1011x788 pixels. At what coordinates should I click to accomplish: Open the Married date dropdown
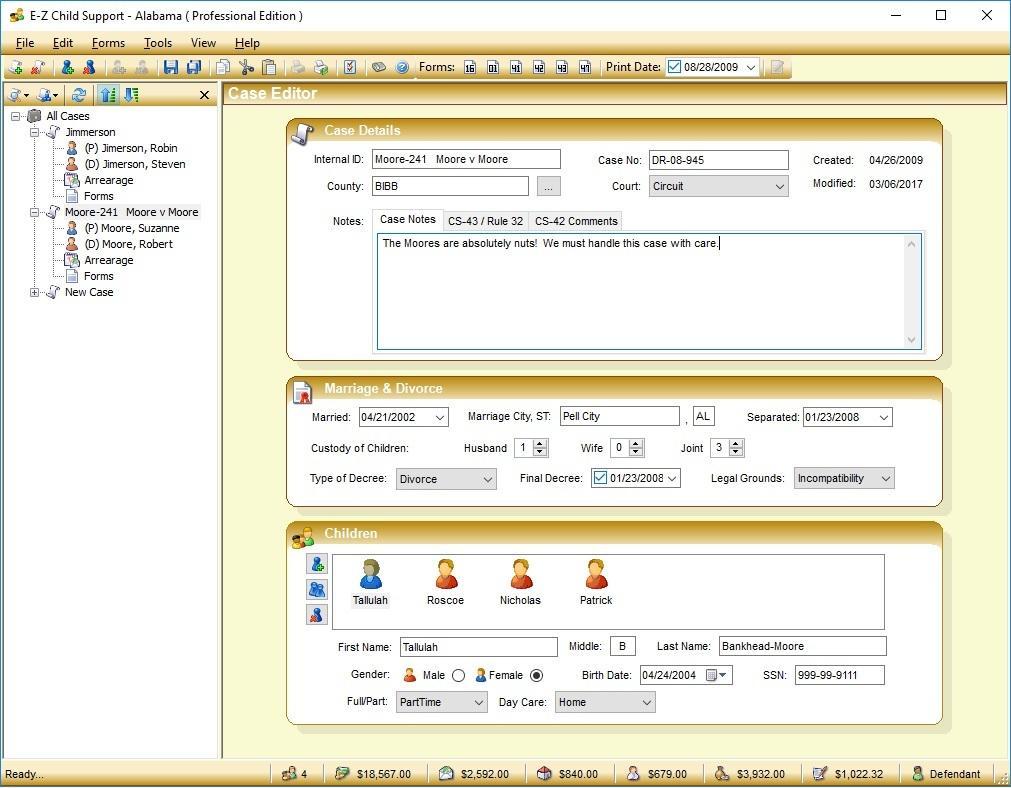click(x=440, y=417)
